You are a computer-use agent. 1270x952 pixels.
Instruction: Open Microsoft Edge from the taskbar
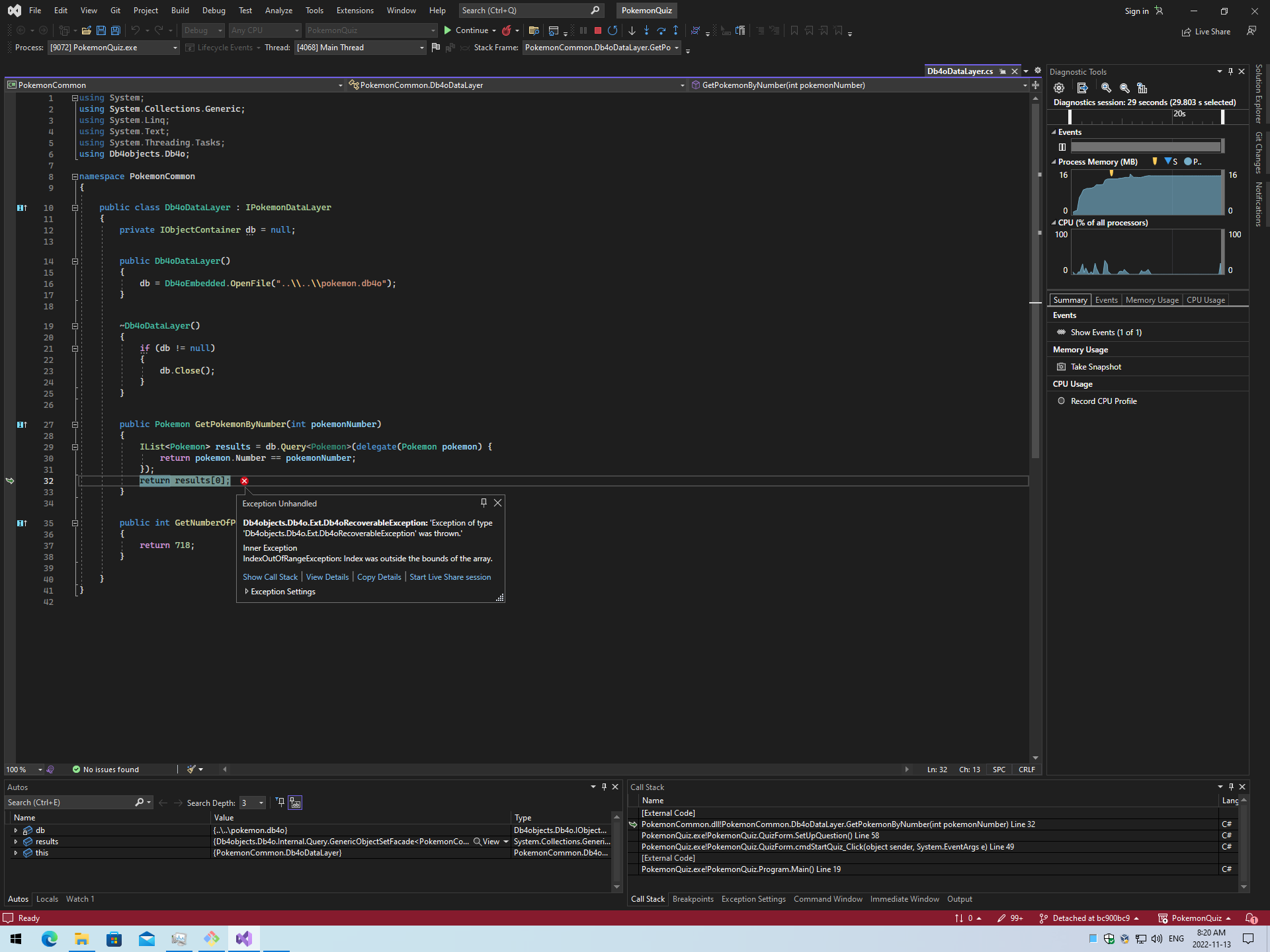(x=50, y=939)
